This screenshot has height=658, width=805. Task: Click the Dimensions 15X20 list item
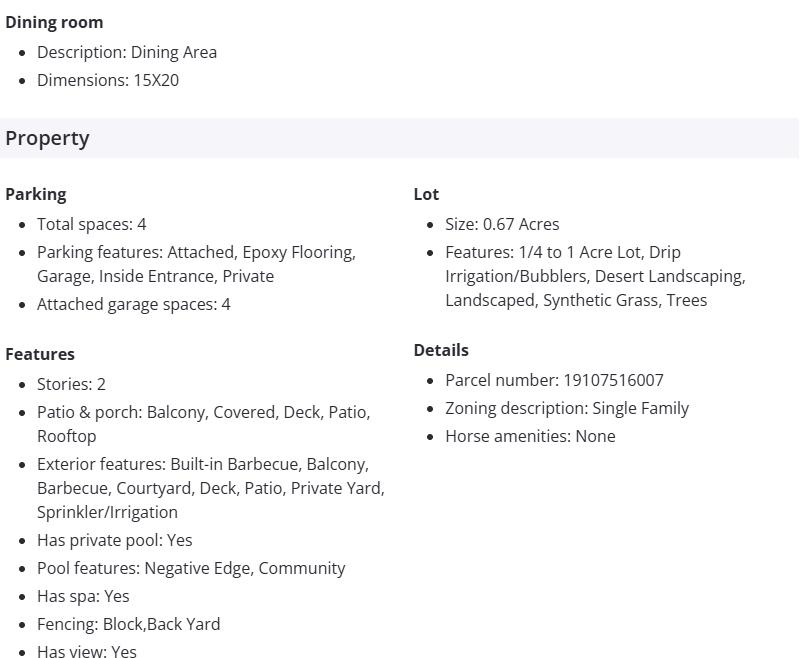coord(108,80)
